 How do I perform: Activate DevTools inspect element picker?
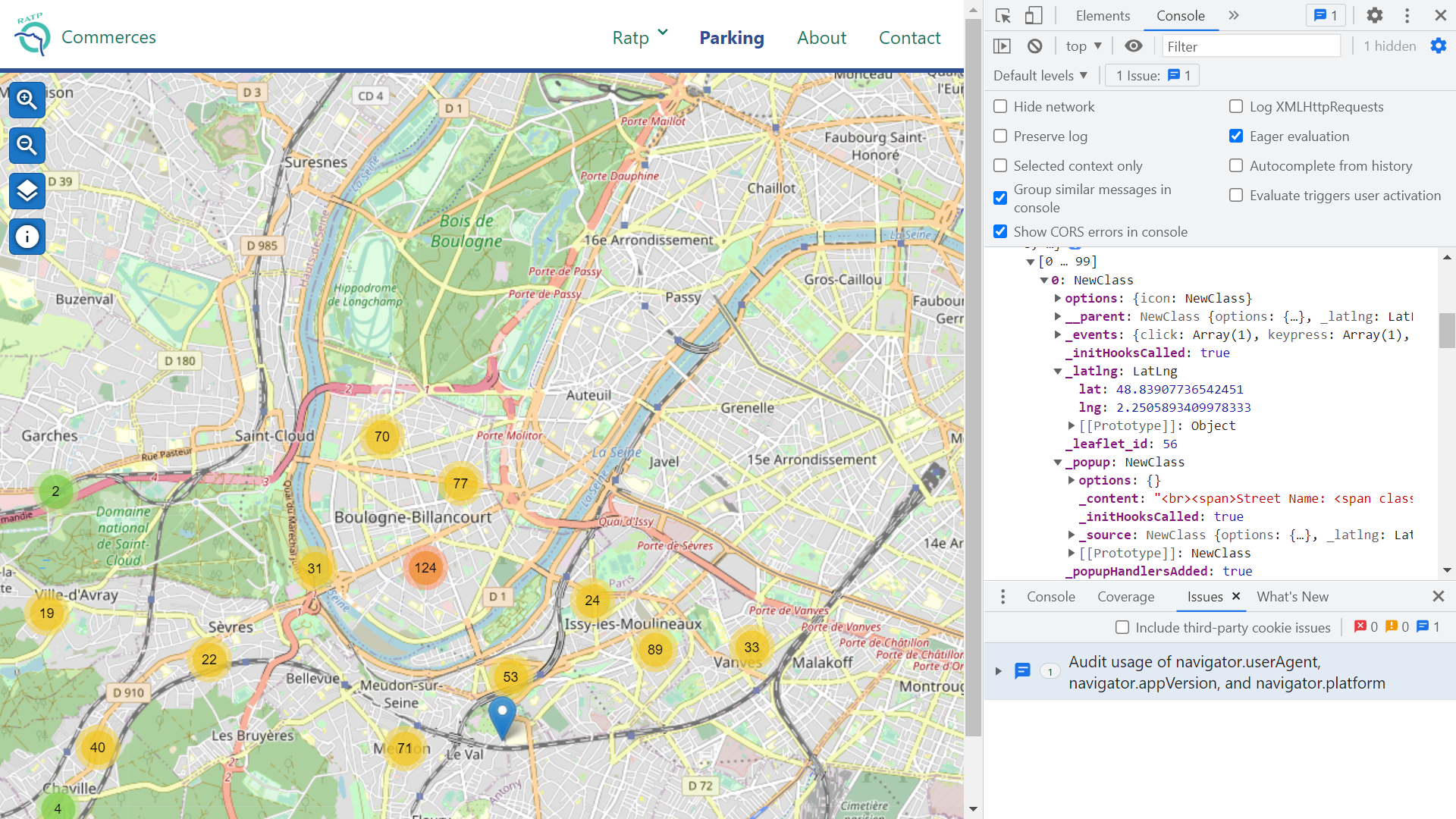1003,16
